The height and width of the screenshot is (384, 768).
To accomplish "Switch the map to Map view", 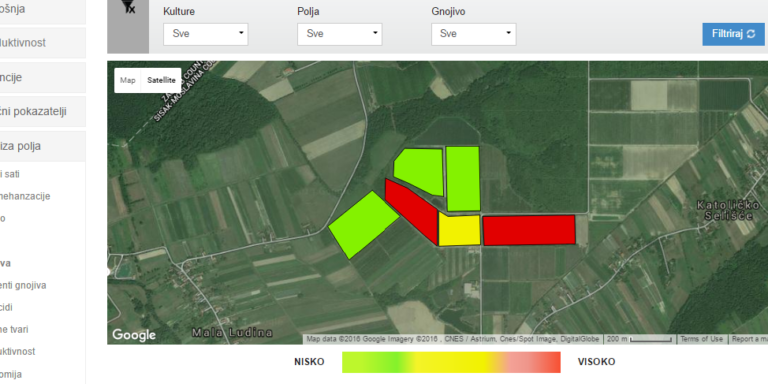I will [127, 80].
